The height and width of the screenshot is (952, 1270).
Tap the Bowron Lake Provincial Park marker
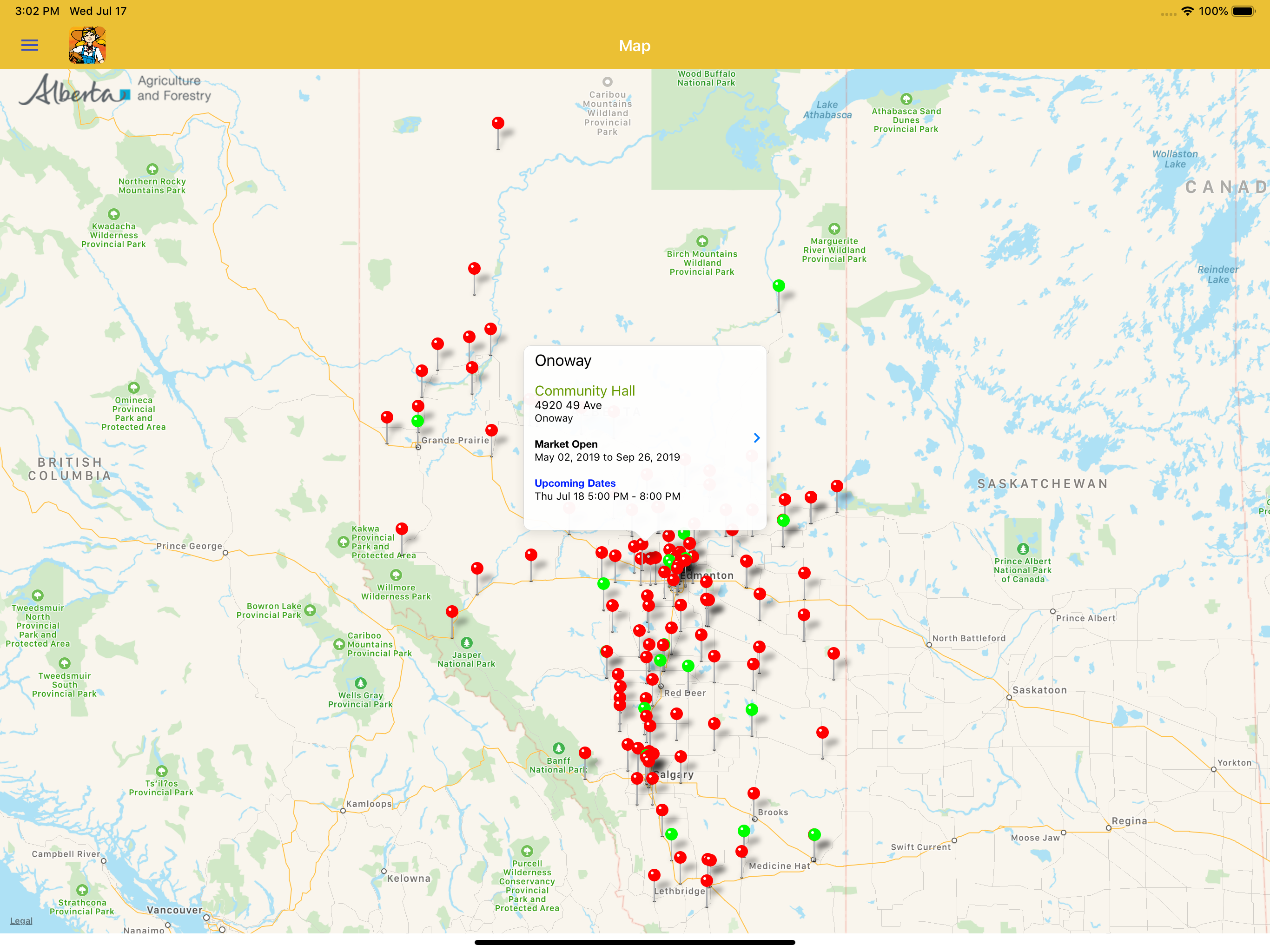[310, 610]
